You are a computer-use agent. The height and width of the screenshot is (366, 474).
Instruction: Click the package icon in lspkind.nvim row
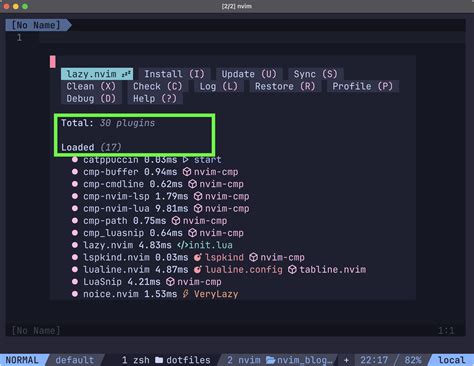(x=253, y=258)
